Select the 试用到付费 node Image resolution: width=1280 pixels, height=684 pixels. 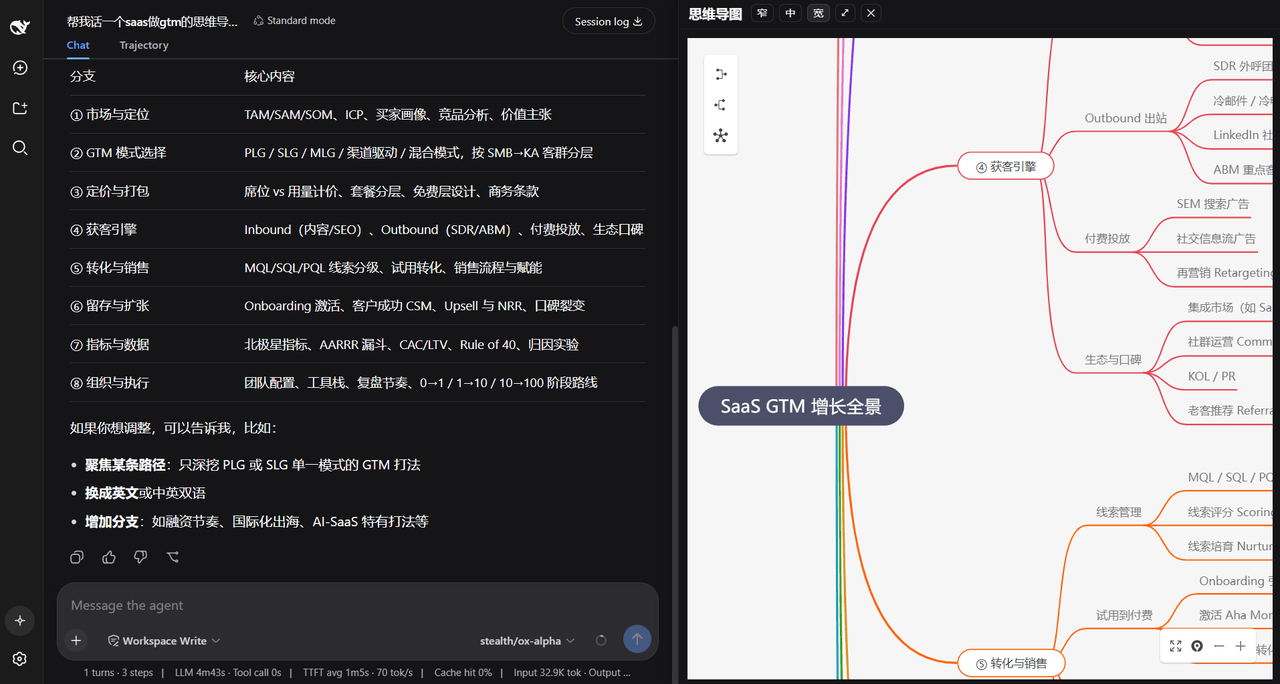tap(1124, 615)
